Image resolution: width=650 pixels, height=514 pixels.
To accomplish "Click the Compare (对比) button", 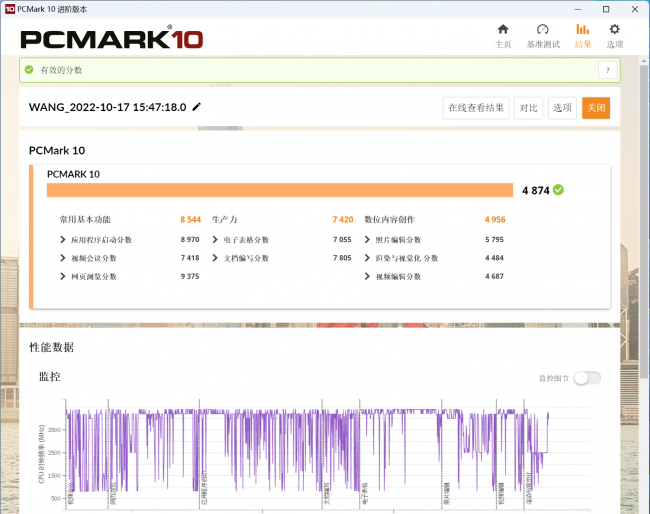I will coord(528,108).
